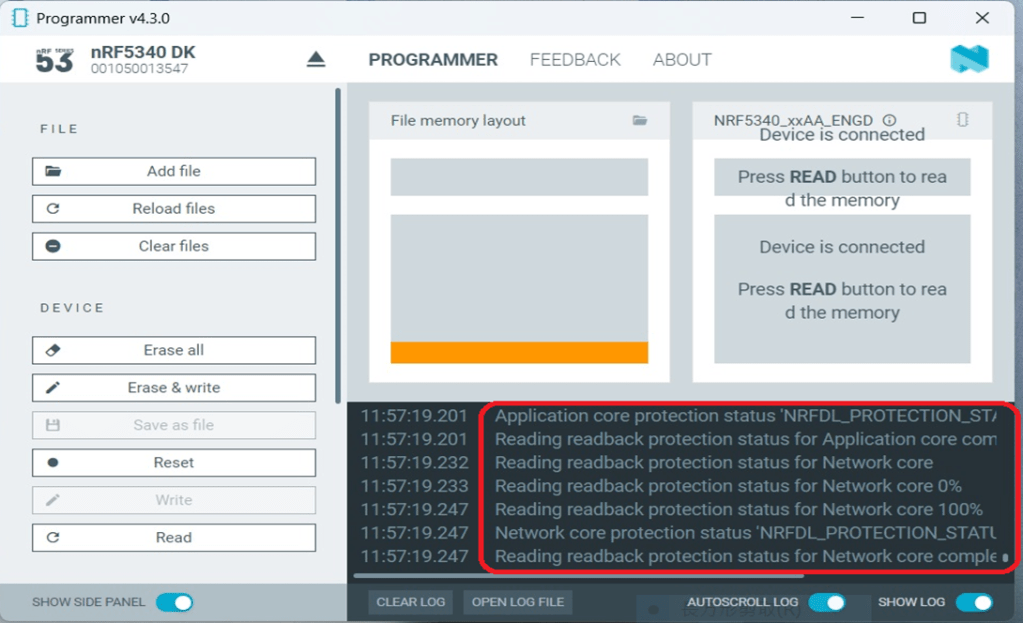This screenshot has height=623, width=1023.
Task: Click log entry 'Network core 100%'
Action: point(739,509)
